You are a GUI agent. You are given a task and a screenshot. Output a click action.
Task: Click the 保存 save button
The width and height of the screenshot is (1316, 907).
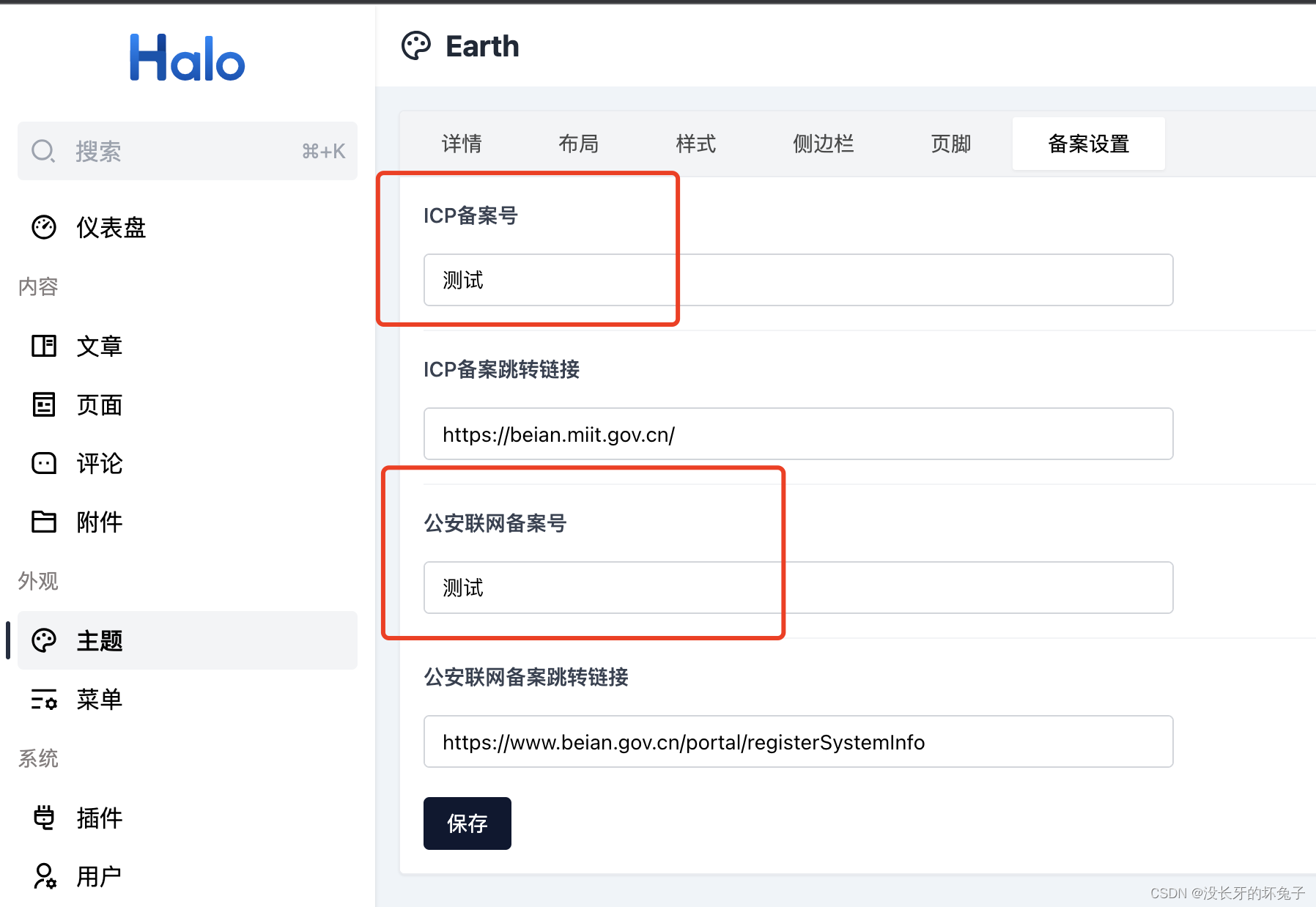coord(467,823)
